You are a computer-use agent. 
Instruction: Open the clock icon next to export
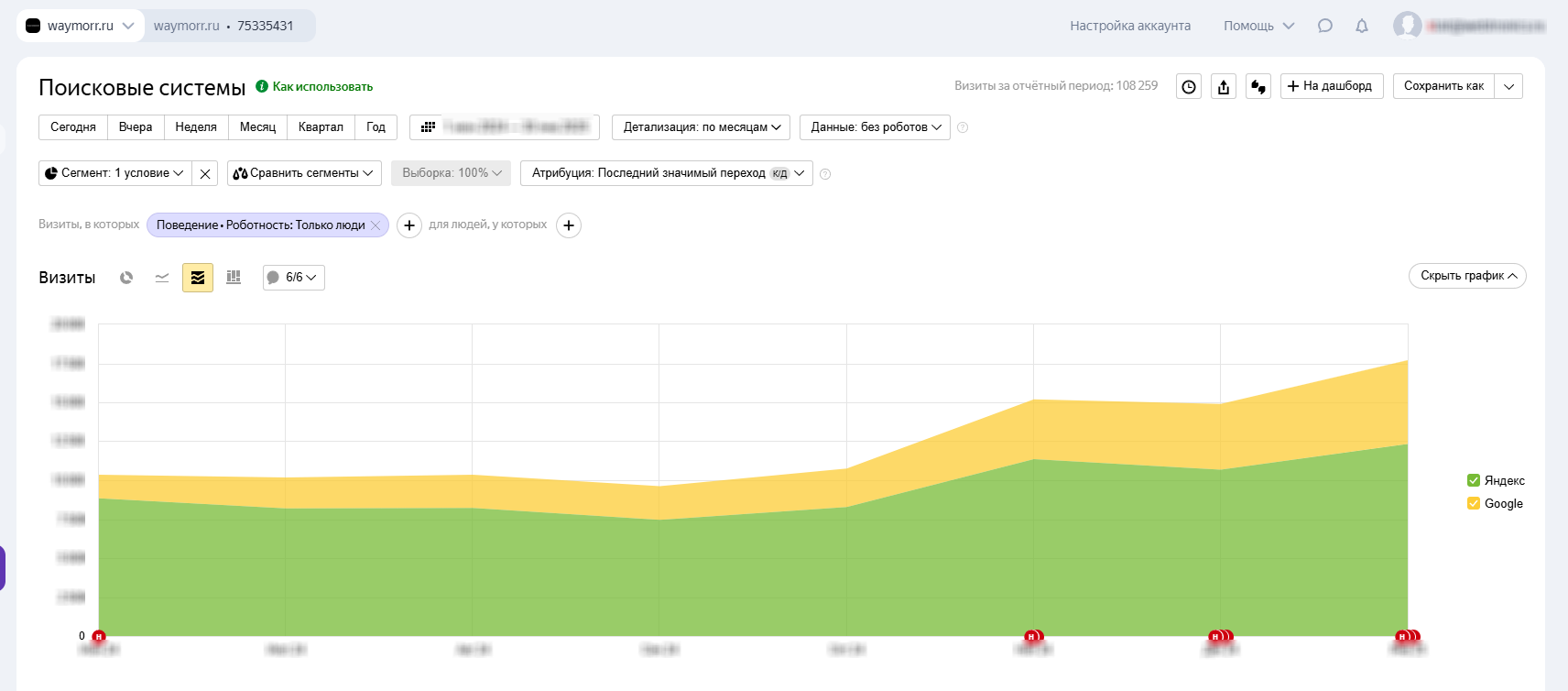click(x=1189, y=87)
